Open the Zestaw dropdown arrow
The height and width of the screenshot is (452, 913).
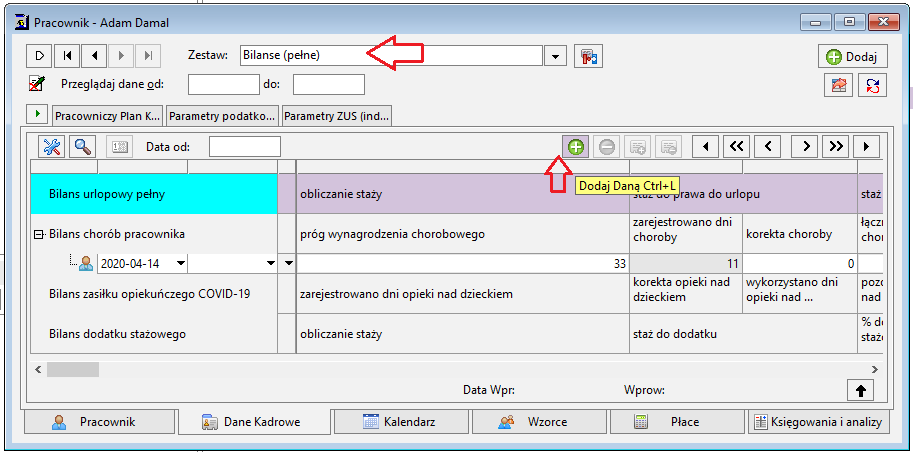[x=555, y=56]
